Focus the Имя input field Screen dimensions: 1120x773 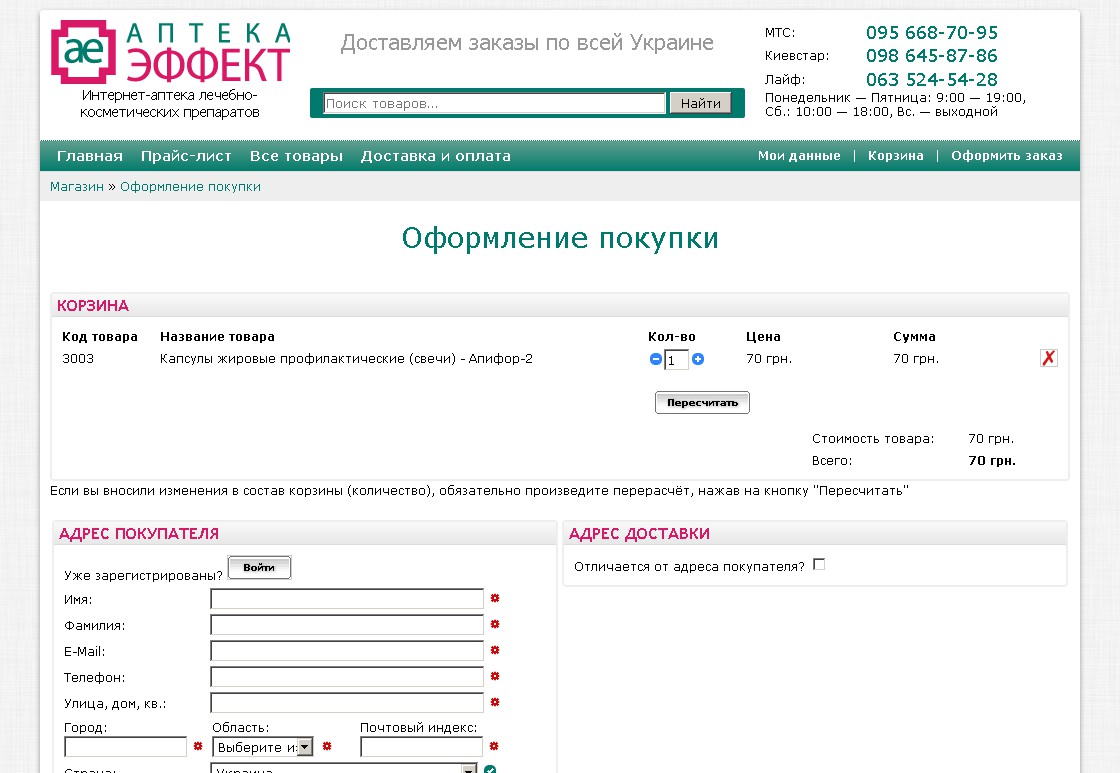(347, 599)
